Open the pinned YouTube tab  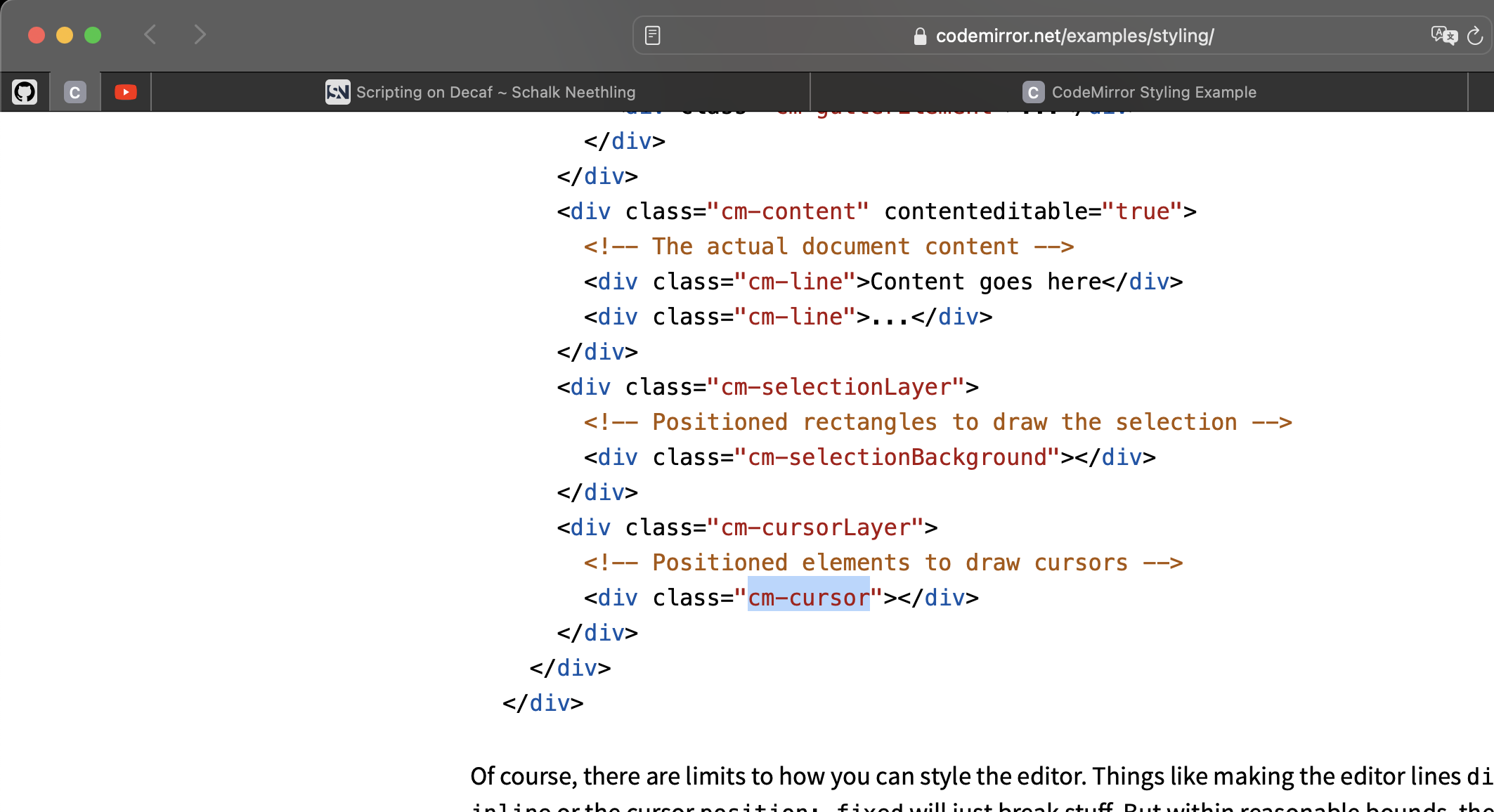pyautogui.click(x=126, y=92)
